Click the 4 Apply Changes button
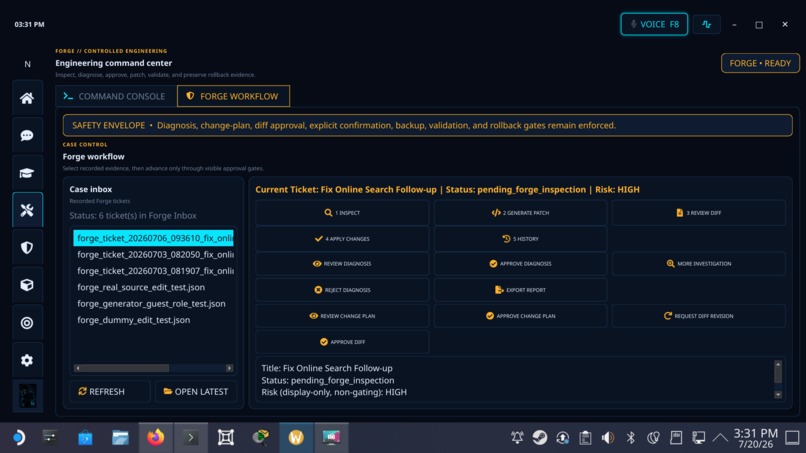806x453 pixels. 342,239
